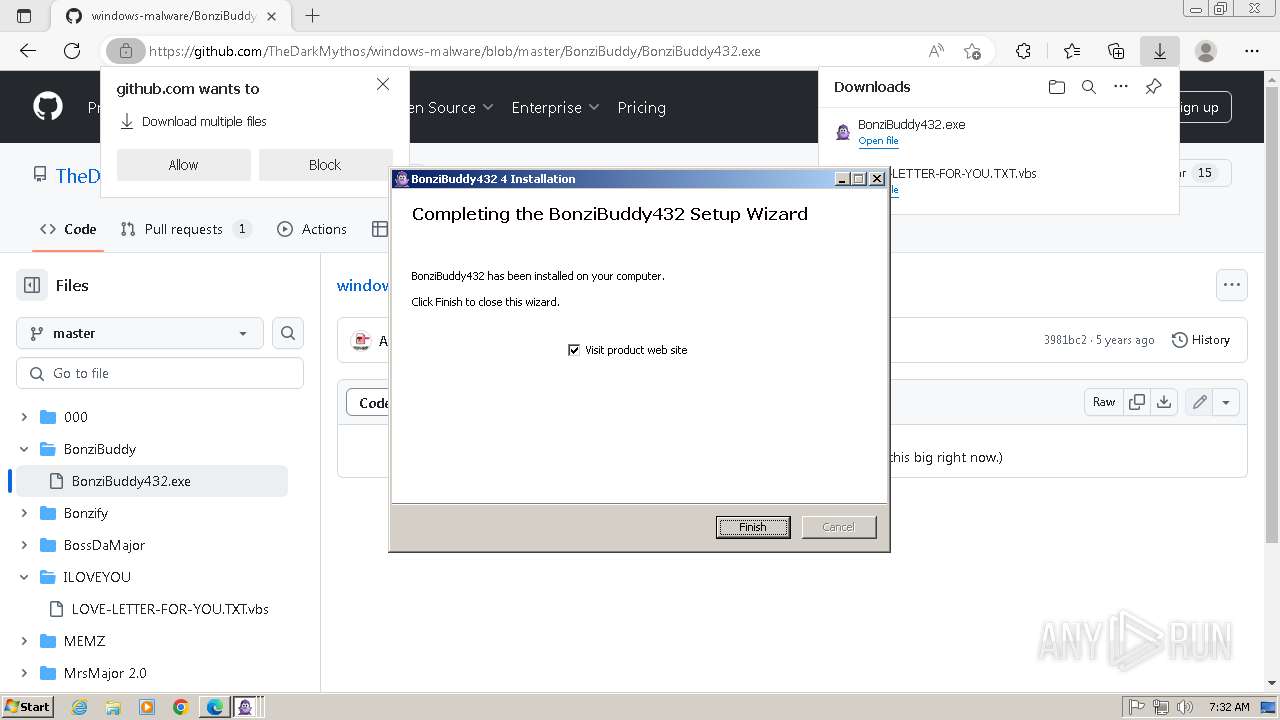Open the three-dot file actions menu
The height and width of the screenshot is (720, 1280).
pyautogui.click(x=1232, y=285)
